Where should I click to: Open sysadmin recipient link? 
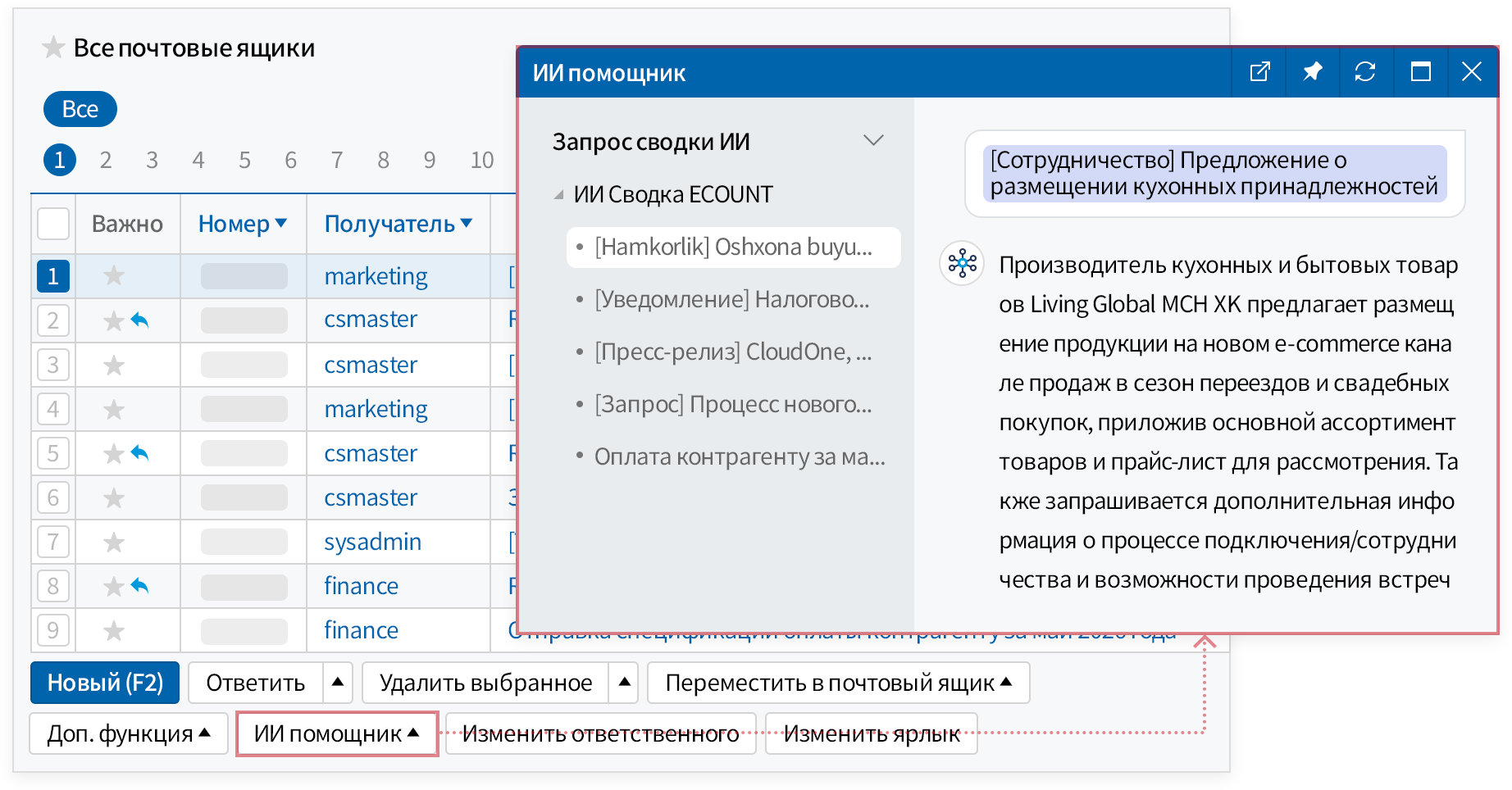click(x=373, y=542)
